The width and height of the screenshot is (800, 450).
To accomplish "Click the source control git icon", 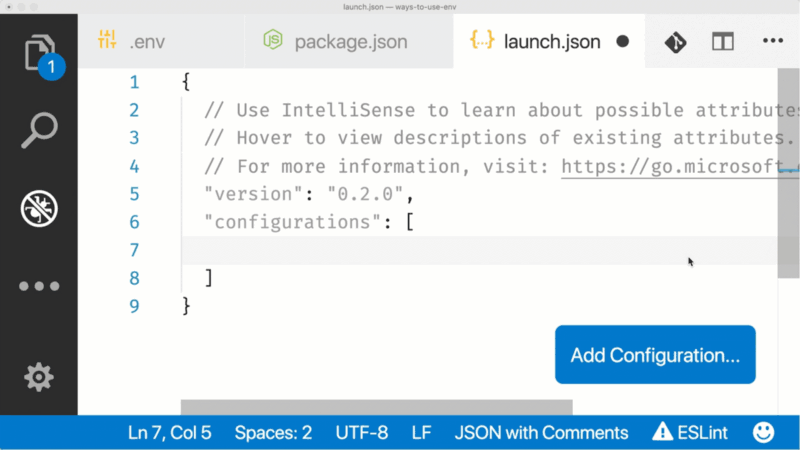I will (x=675, y=42).
